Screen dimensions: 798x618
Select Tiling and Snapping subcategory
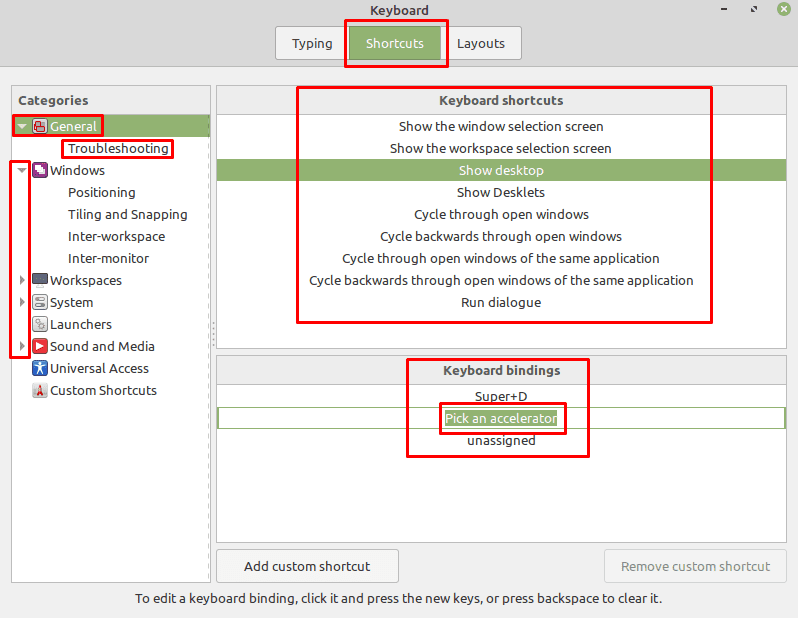pos(128,214)
